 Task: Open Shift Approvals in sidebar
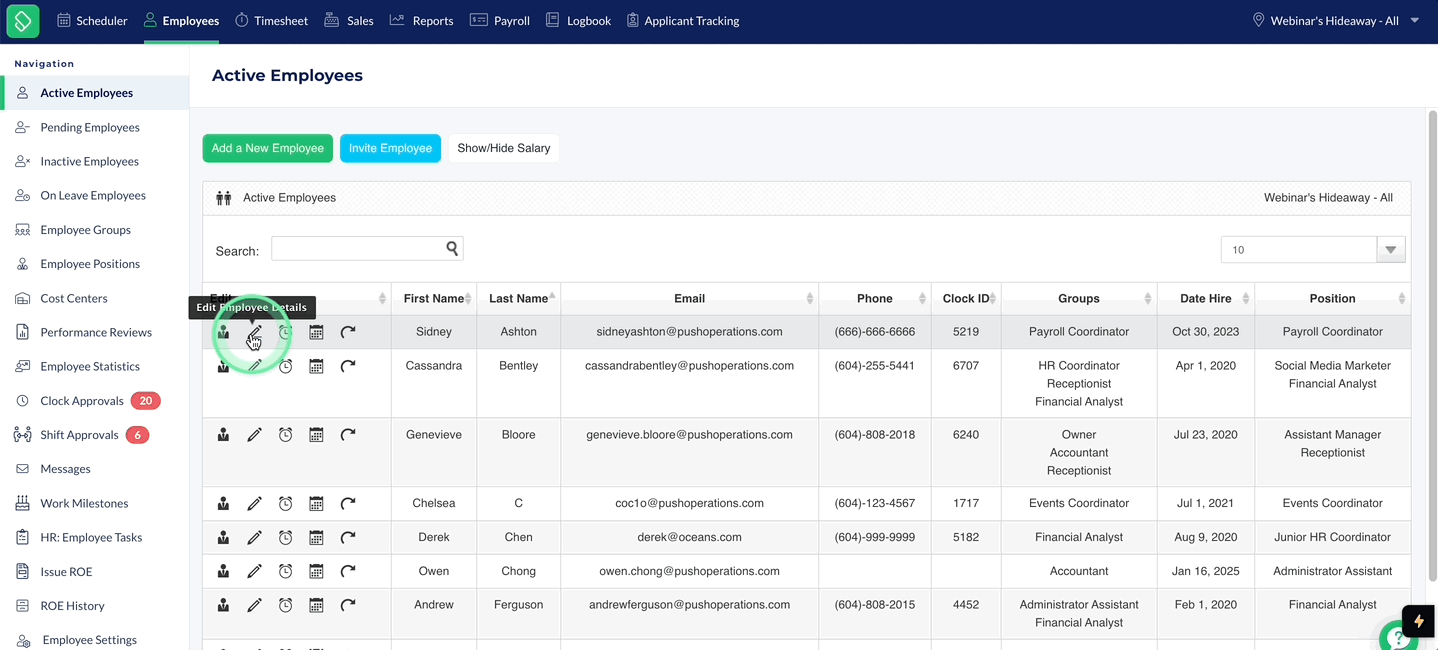[x=79, y=435]
